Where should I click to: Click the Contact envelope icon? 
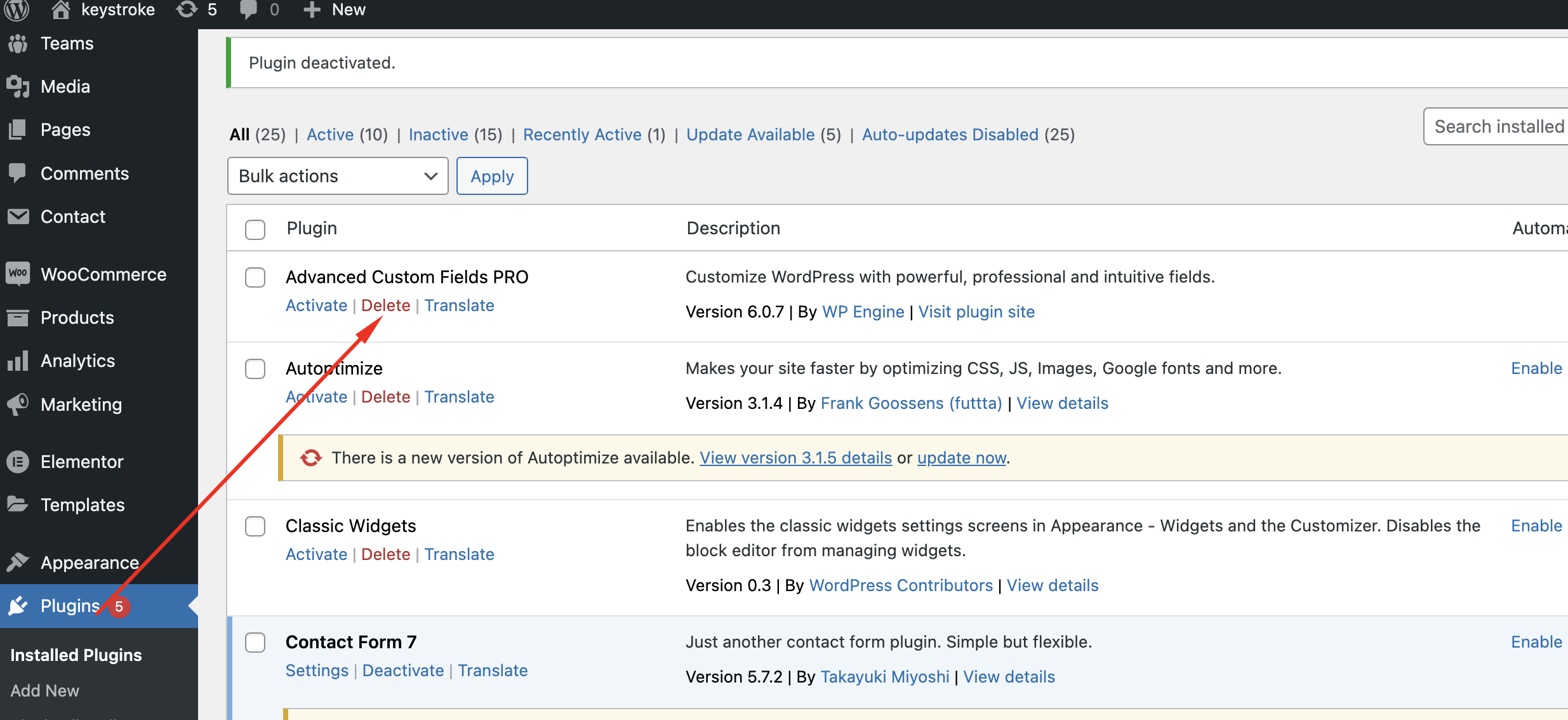coord(18,217)
